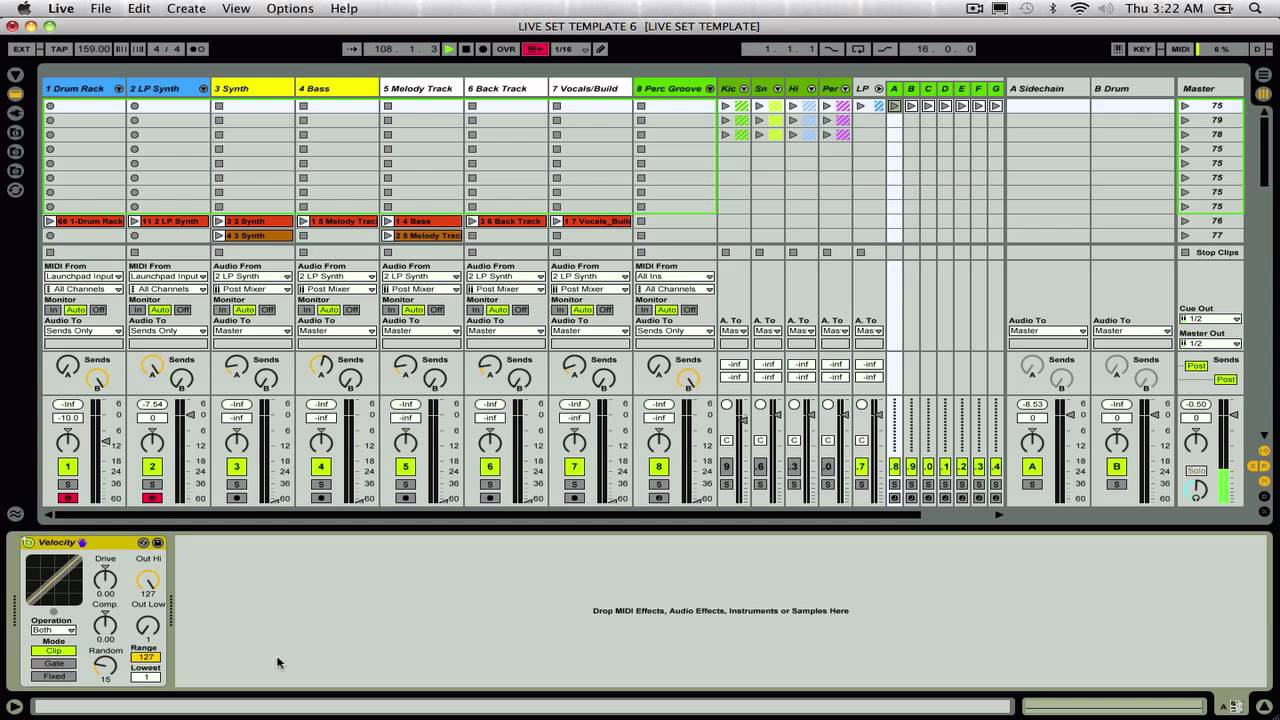Toggle the Draw Mode pencil icon

coord(601,49)
